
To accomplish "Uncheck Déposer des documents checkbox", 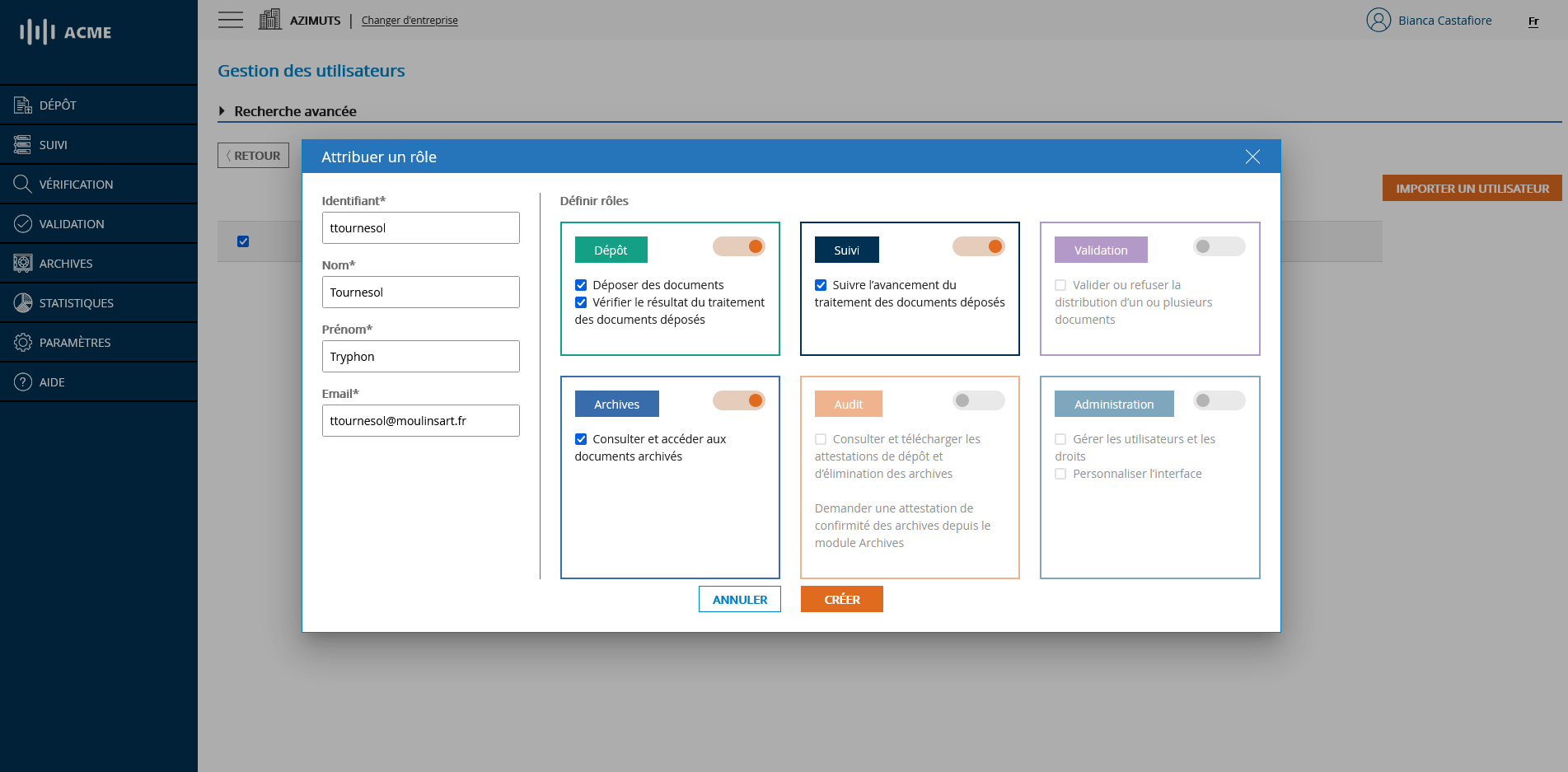I will [581, 285].
